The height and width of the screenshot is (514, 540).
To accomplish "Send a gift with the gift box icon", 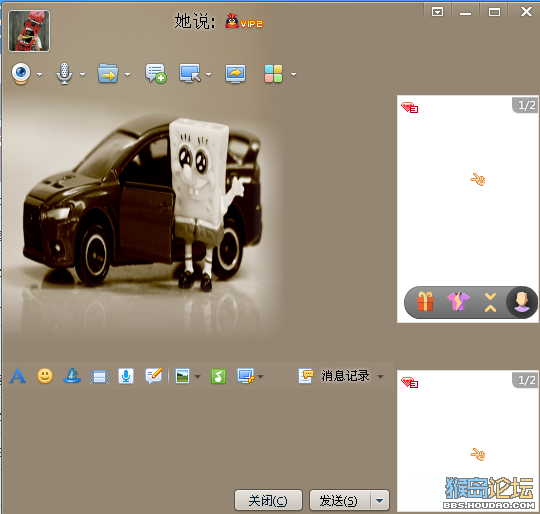I will [425, 302].
